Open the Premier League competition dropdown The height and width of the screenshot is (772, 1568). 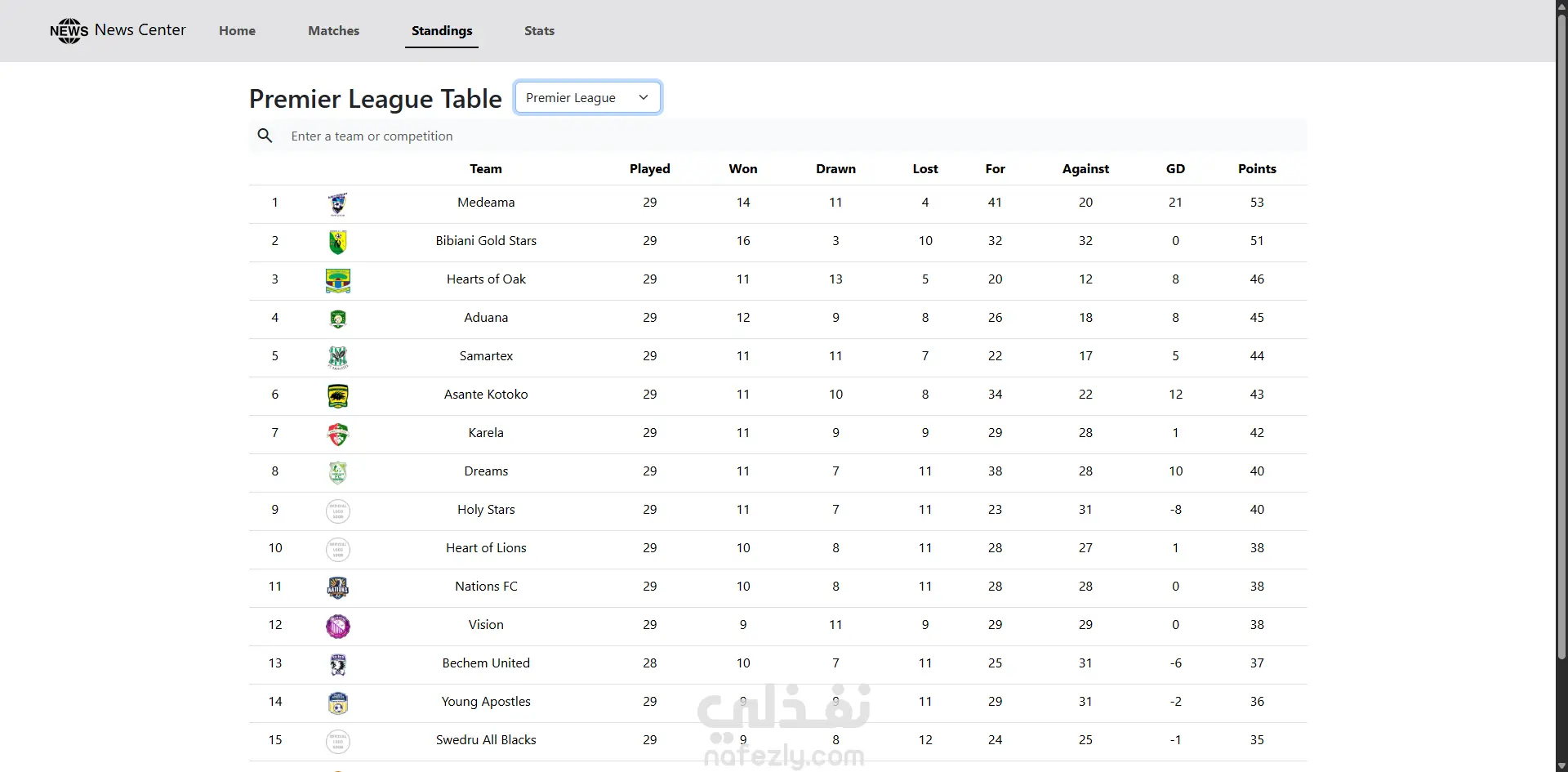tap(588, 97)
